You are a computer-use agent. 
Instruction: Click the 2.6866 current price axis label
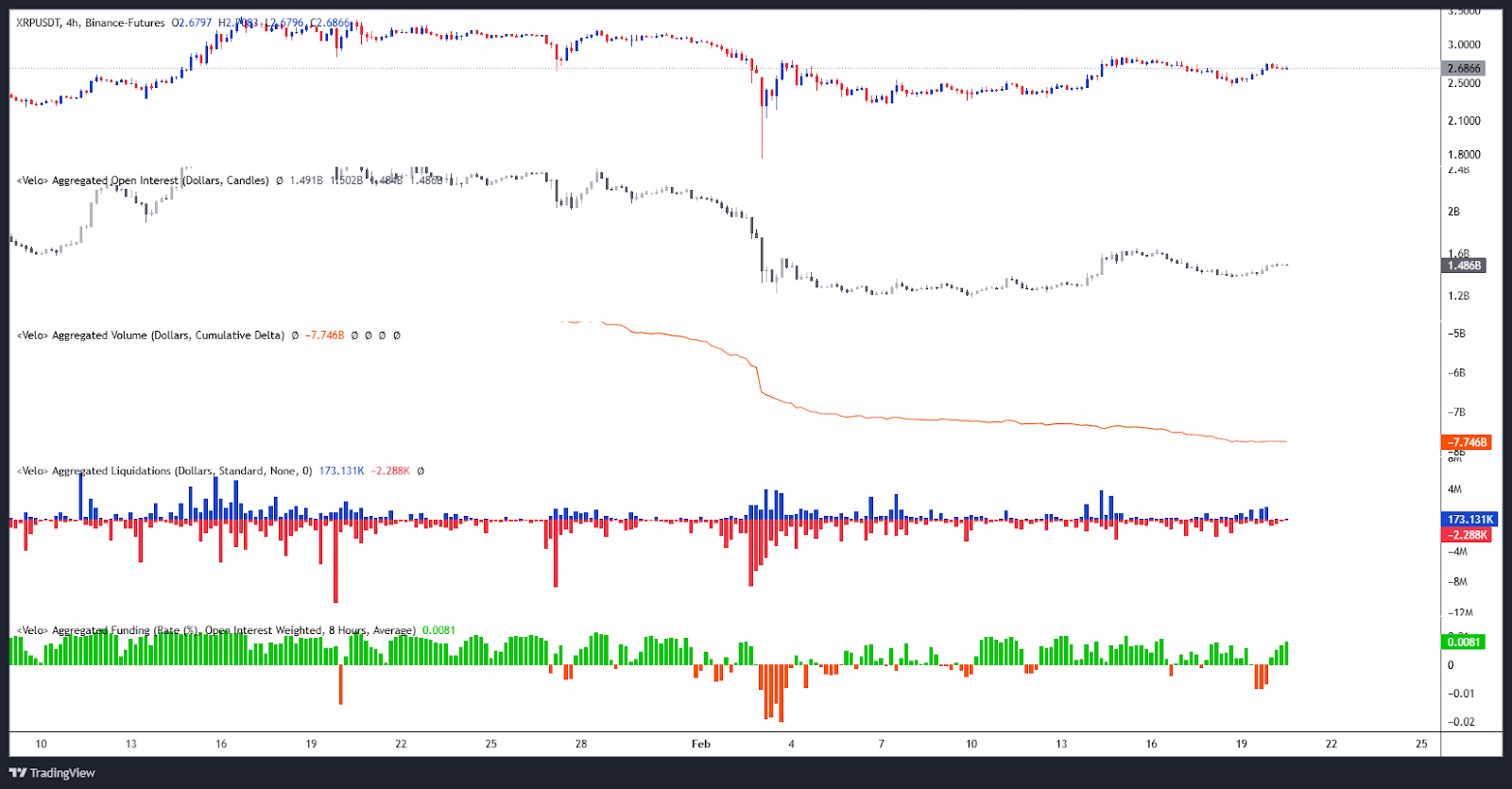tap(1465, 68)
